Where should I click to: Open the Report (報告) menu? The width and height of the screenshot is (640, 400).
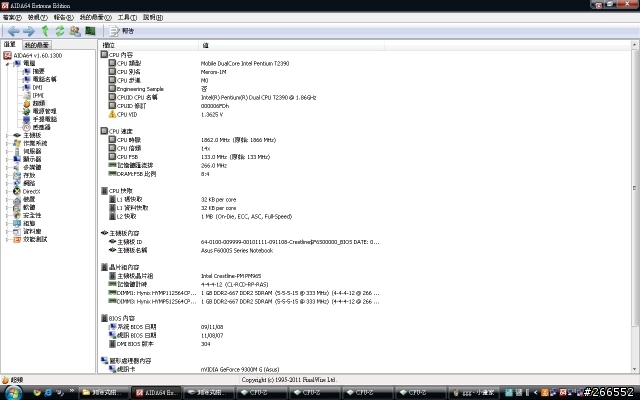(64, 17)
